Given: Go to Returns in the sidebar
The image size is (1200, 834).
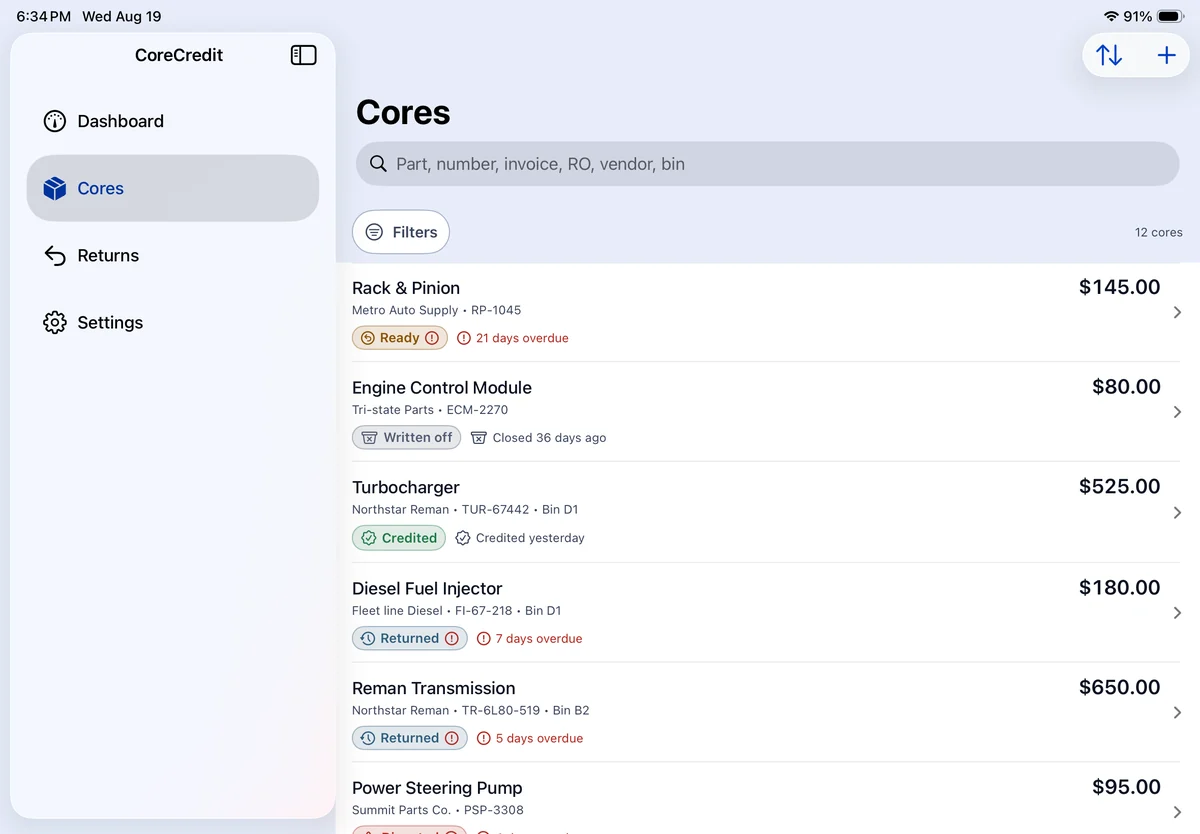Looking at the screenshot, I should pyautogui.click(x=173, y=255).
